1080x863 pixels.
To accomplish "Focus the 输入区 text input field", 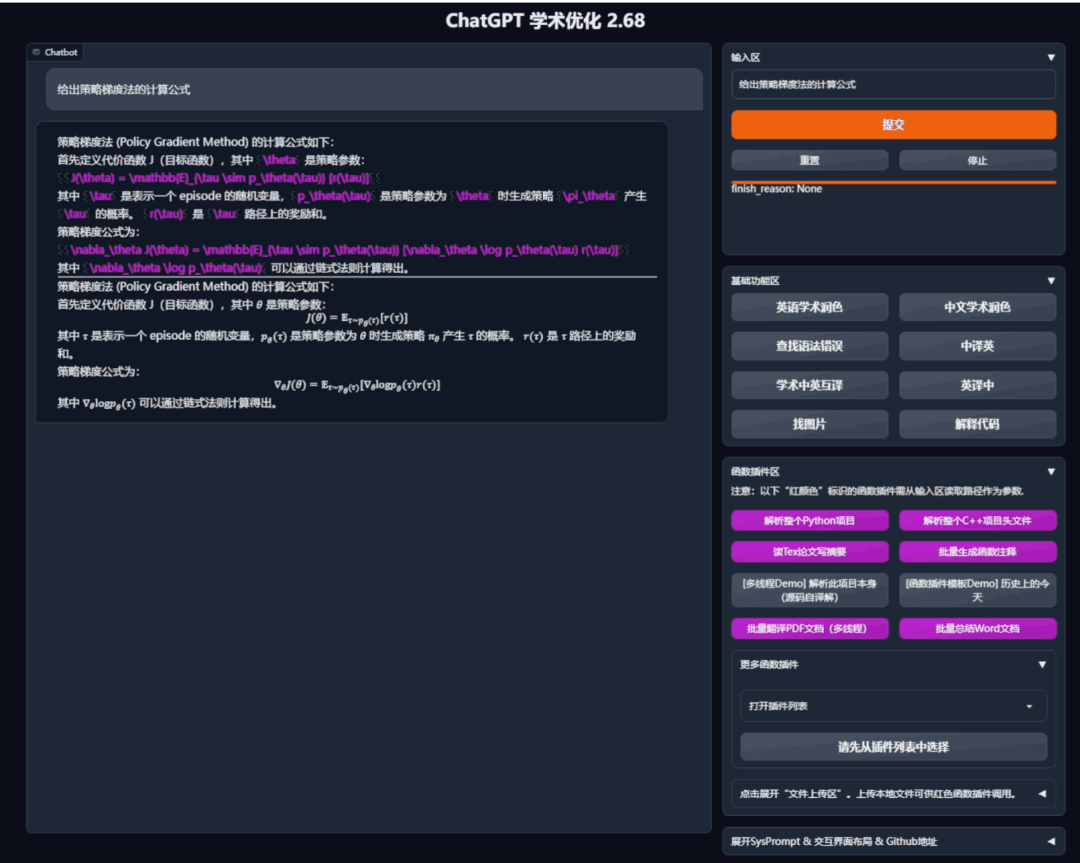I will 893,85.
